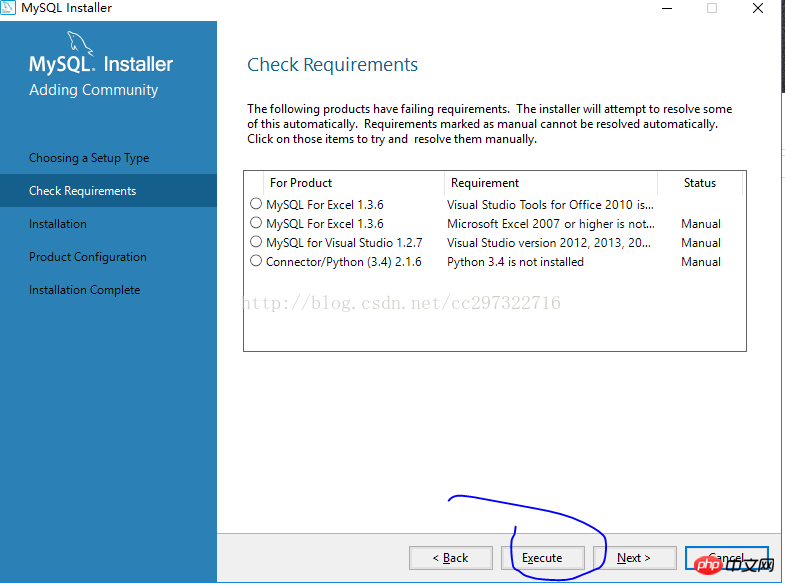Click Manual status for Connector/Python row

click(701, 262)
